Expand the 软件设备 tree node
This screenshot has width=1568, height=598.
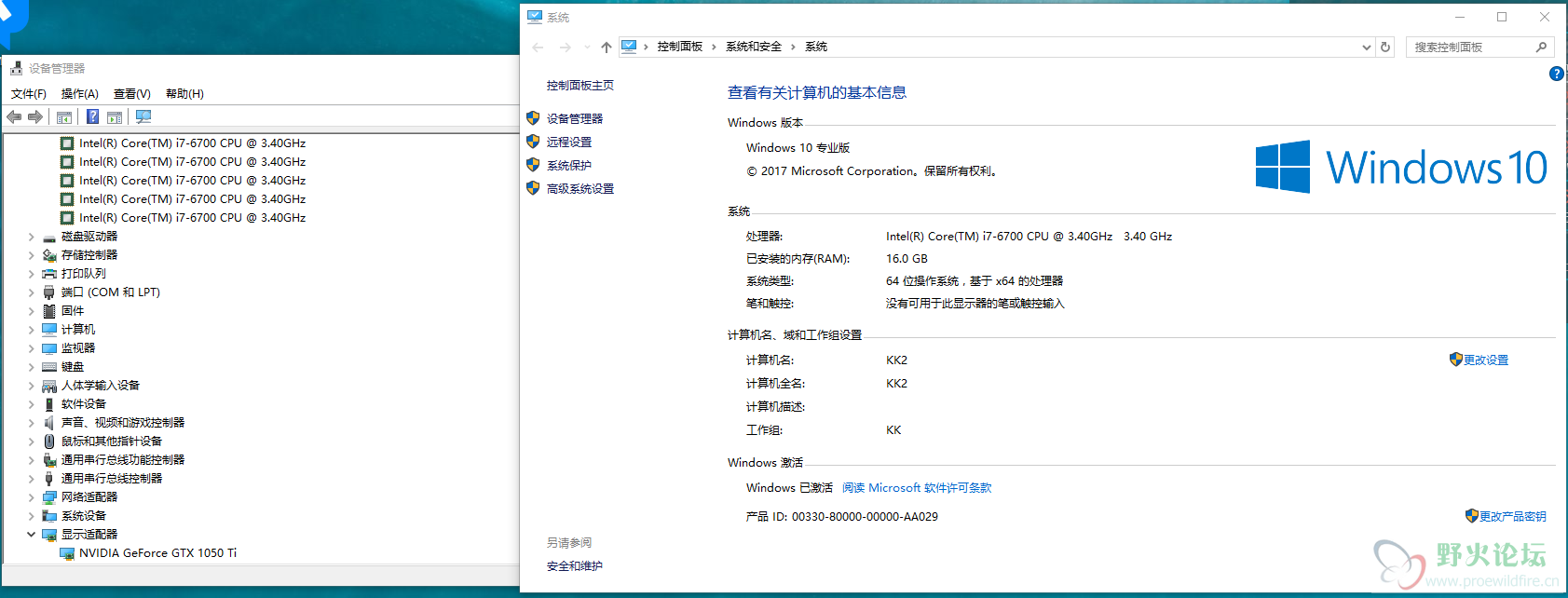tap(31, 404)
